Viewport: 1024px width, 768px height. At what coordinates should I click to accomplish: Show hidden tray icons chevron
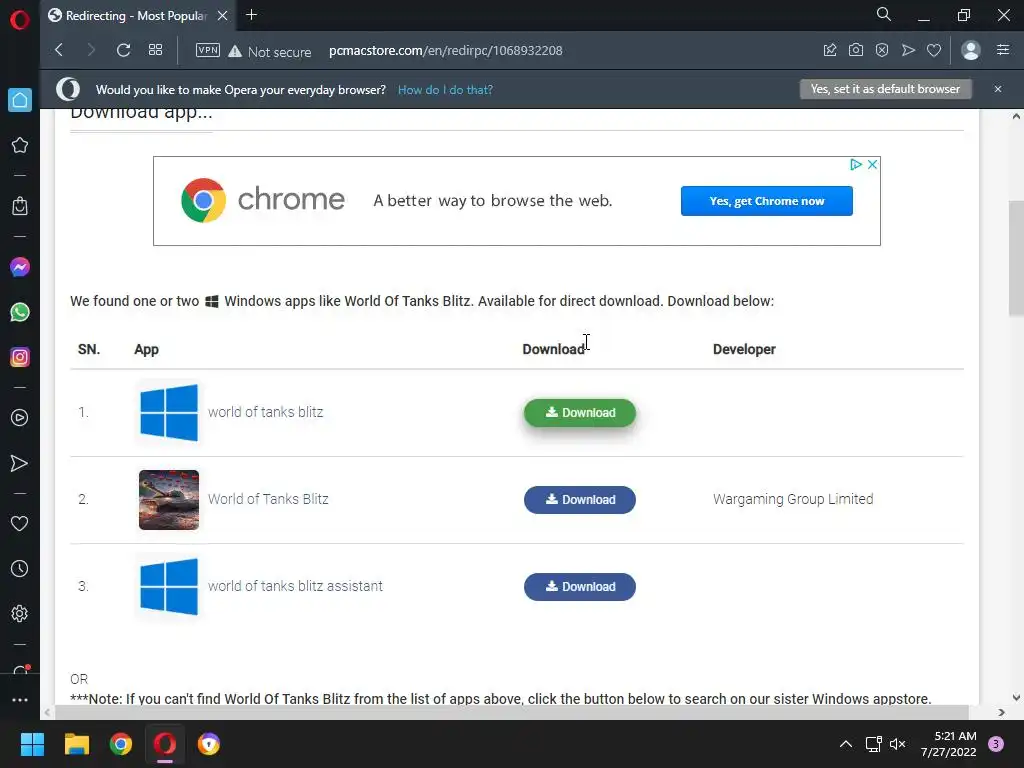pyautogui.click(x=846, y=744)
